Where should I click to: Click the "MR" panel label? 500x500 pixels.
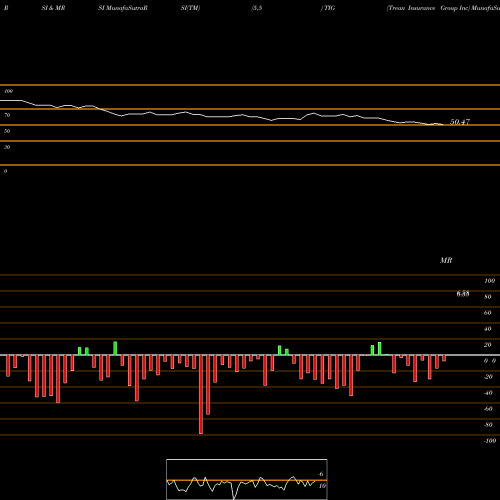446,260
